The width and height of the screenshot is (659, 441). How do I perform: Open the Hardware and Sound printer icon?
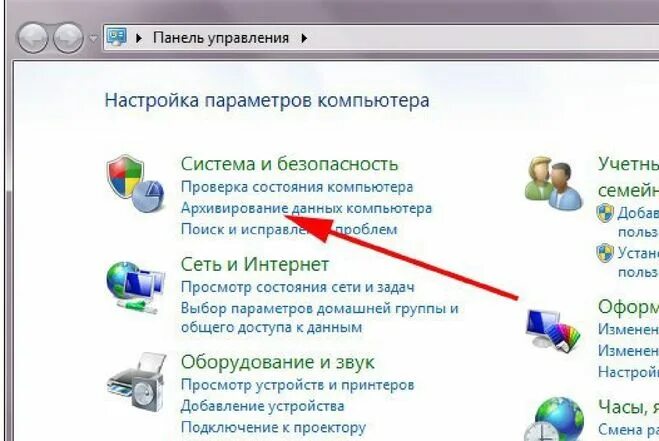(136, 382)
